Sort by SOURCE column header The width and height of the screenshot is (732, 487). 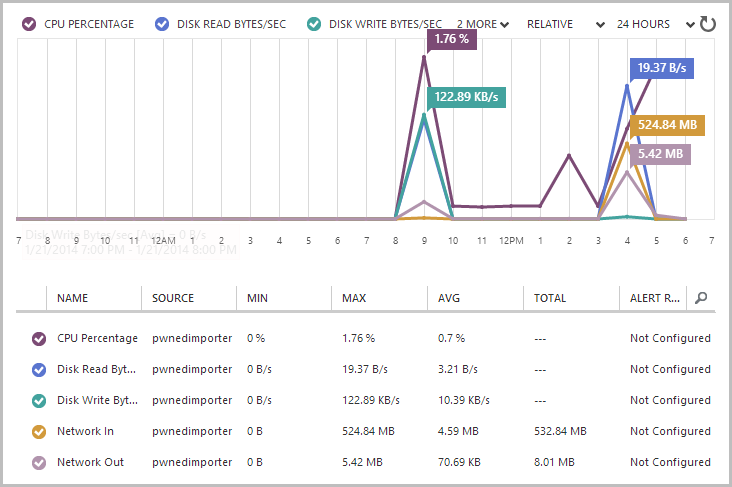(x=173, y=298)
